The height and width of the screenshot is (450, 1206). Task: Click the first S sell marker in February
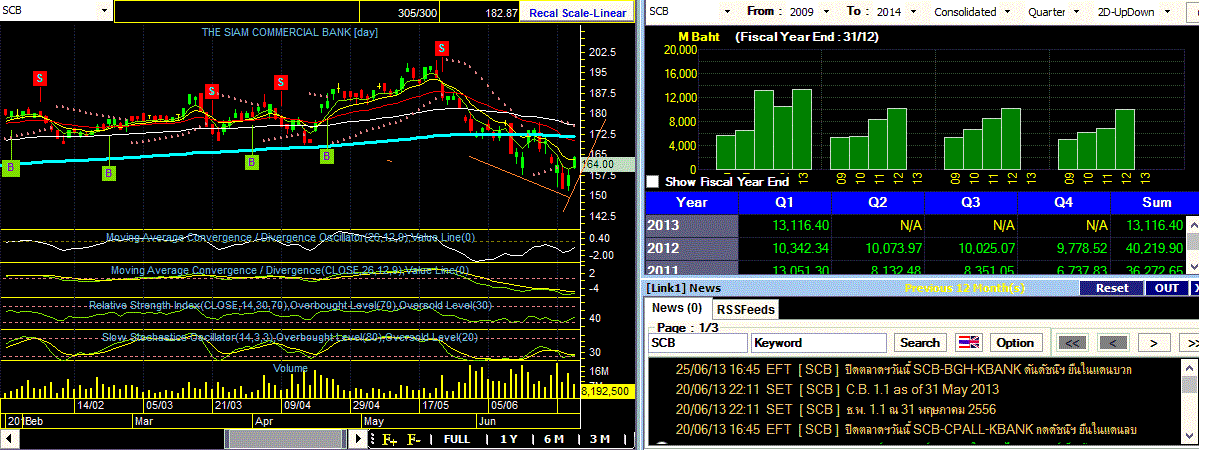point(40,77)
